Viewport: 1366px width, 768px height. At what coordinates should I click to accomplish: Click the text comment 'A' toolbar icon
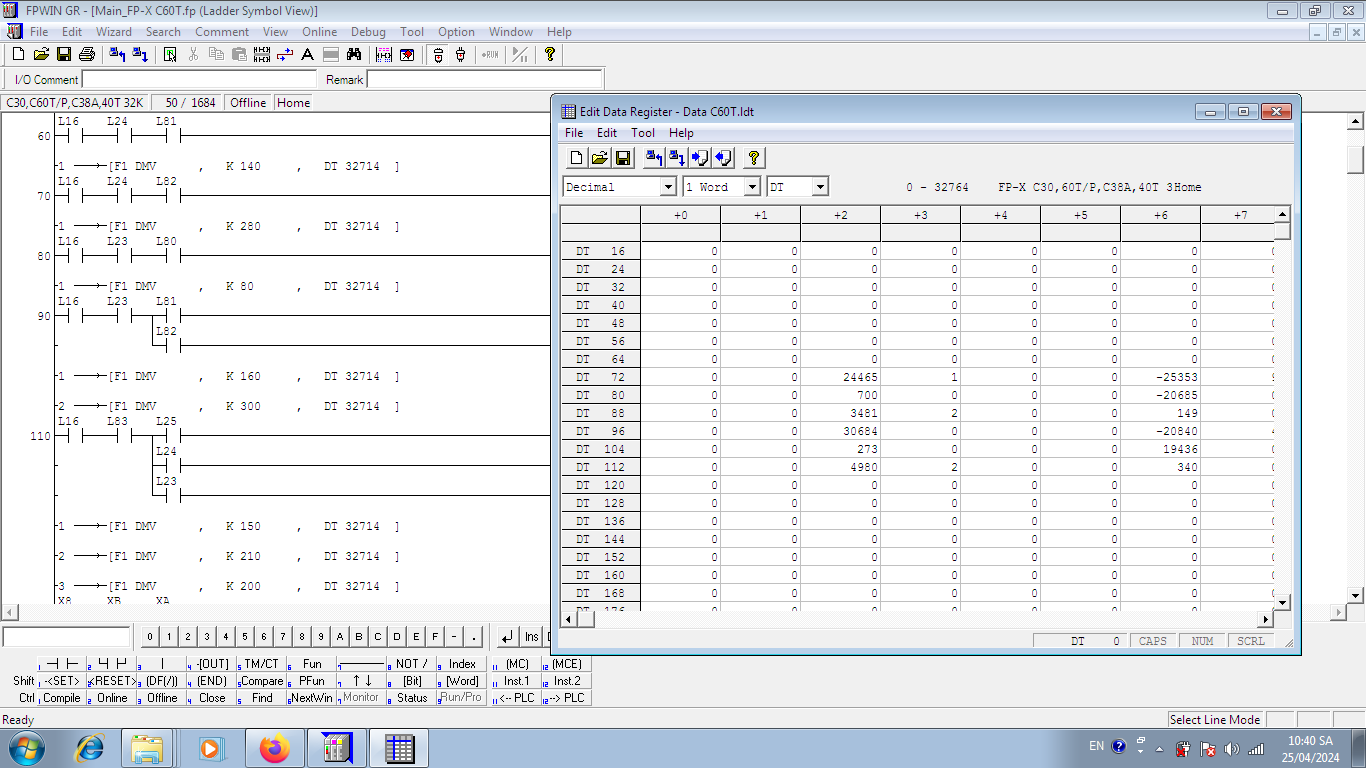tap(308, 55)
